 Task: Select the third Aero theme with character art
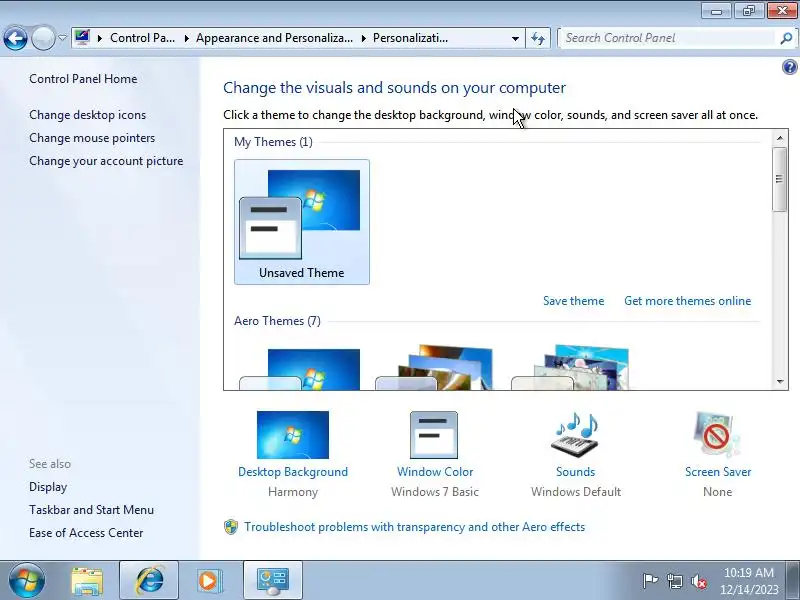(x=570, y=367)
